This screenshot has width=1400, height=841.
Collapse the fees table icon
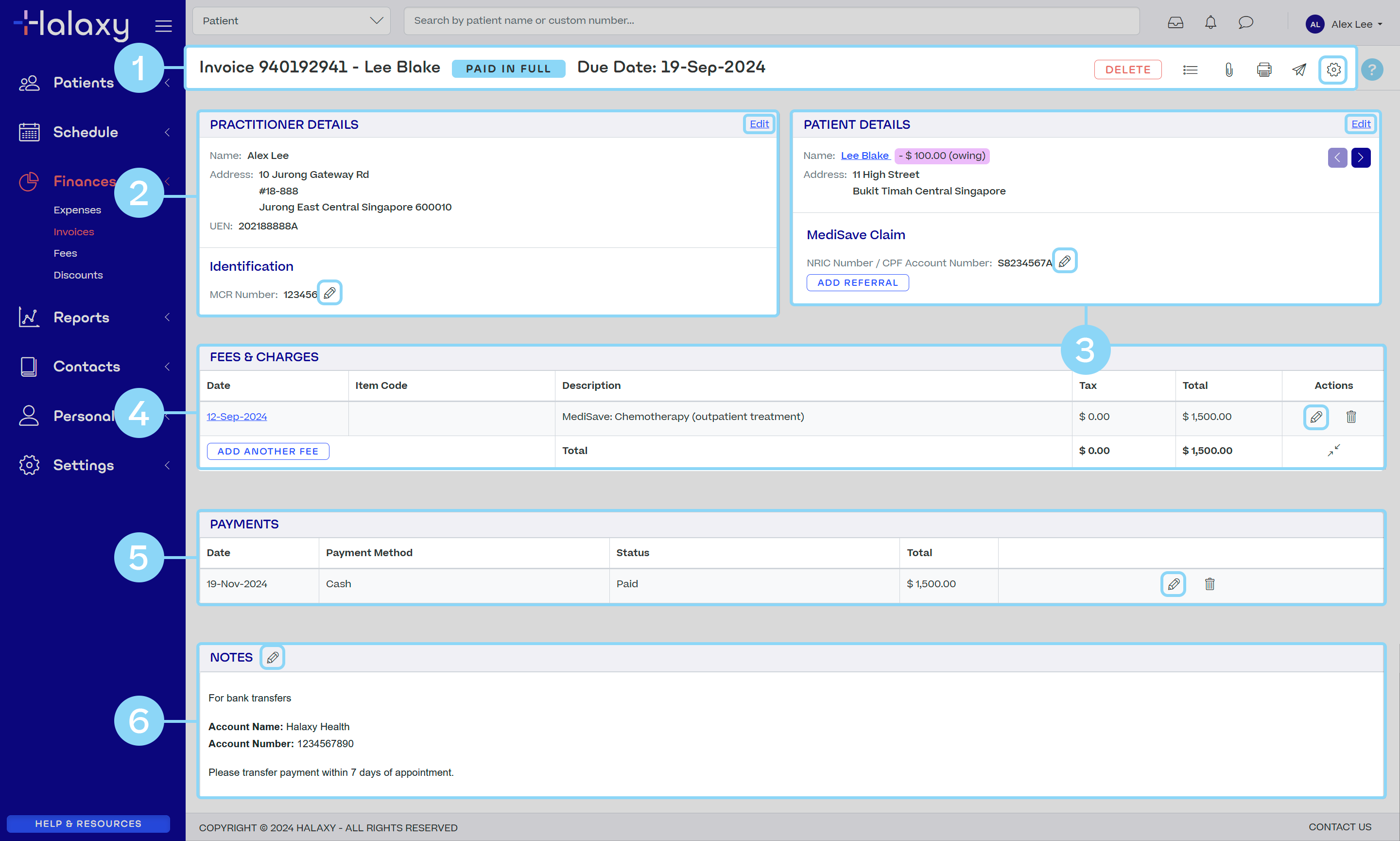[1334, 451]
